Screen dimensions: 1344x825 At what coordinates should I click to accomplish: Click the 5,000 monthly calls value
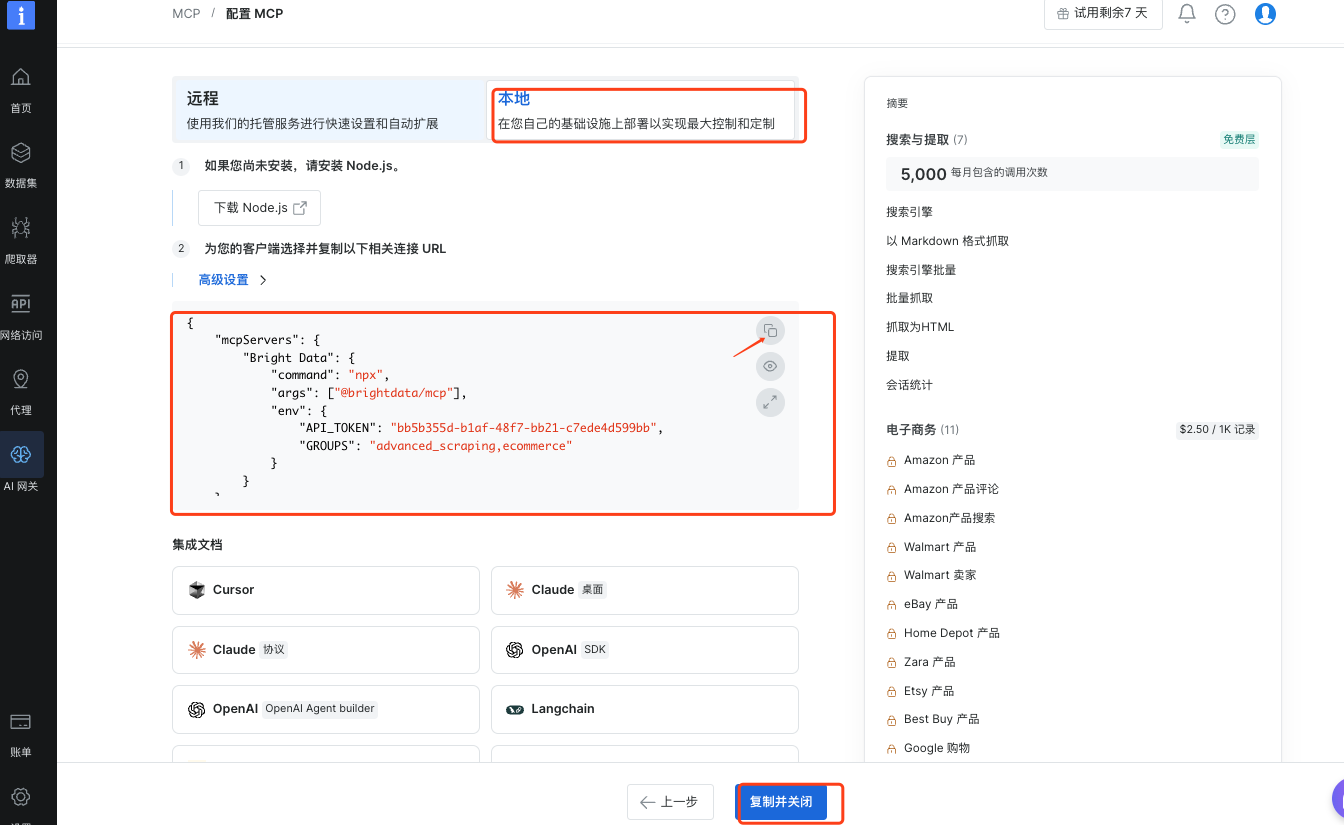click(923, 174)
